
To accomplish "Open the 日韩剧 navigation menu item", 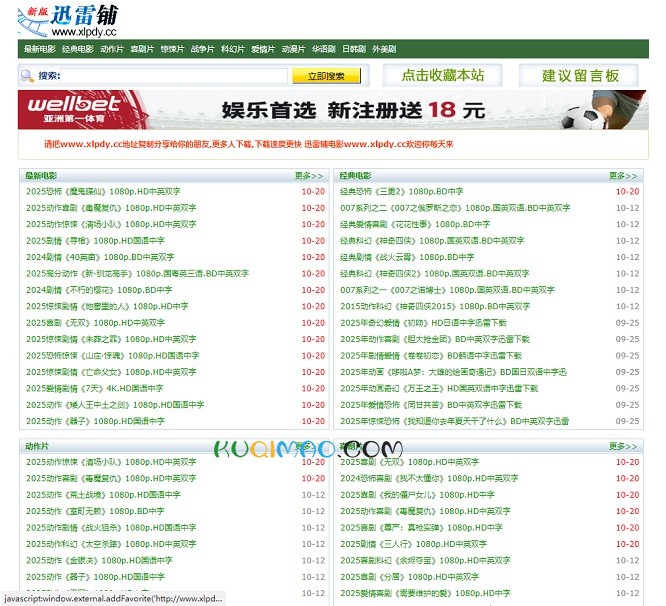I will 354,49.
